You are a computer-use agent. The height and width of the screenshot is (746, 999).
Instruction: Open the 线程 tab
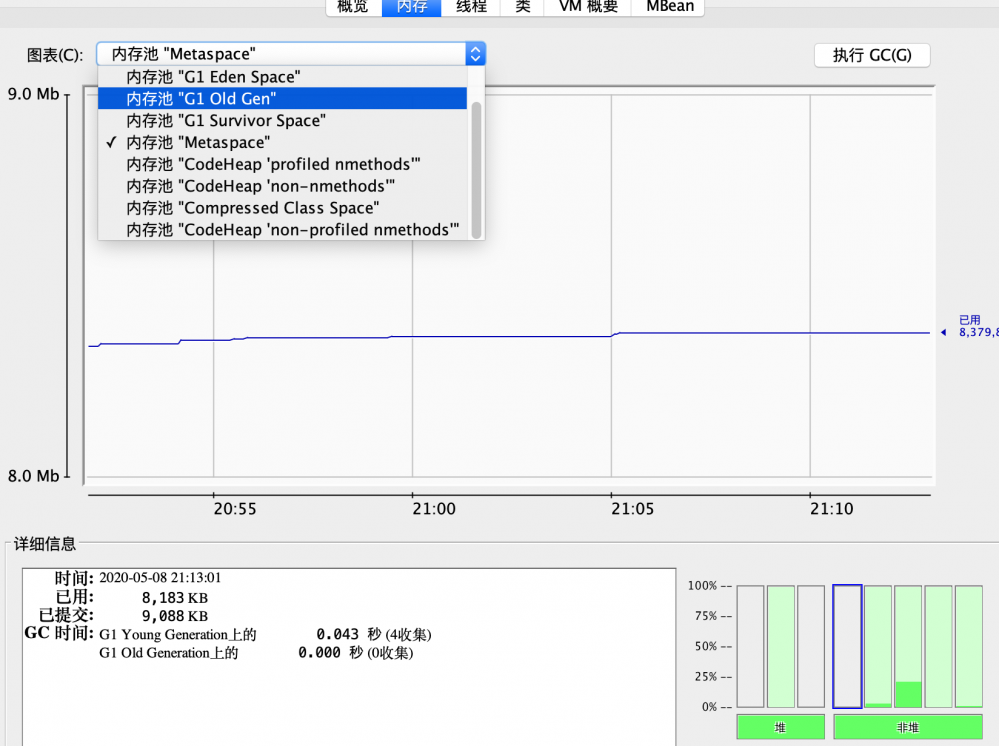[471, 7]
